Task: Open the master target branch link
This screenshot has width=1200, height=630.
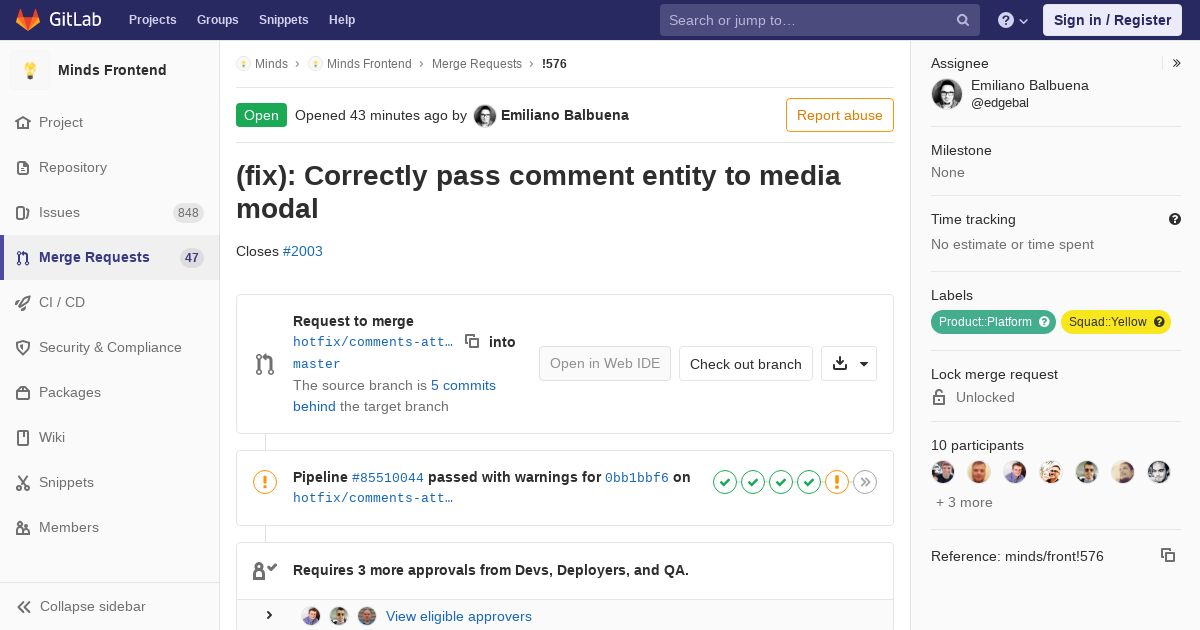Action: [x=317, y=364]
